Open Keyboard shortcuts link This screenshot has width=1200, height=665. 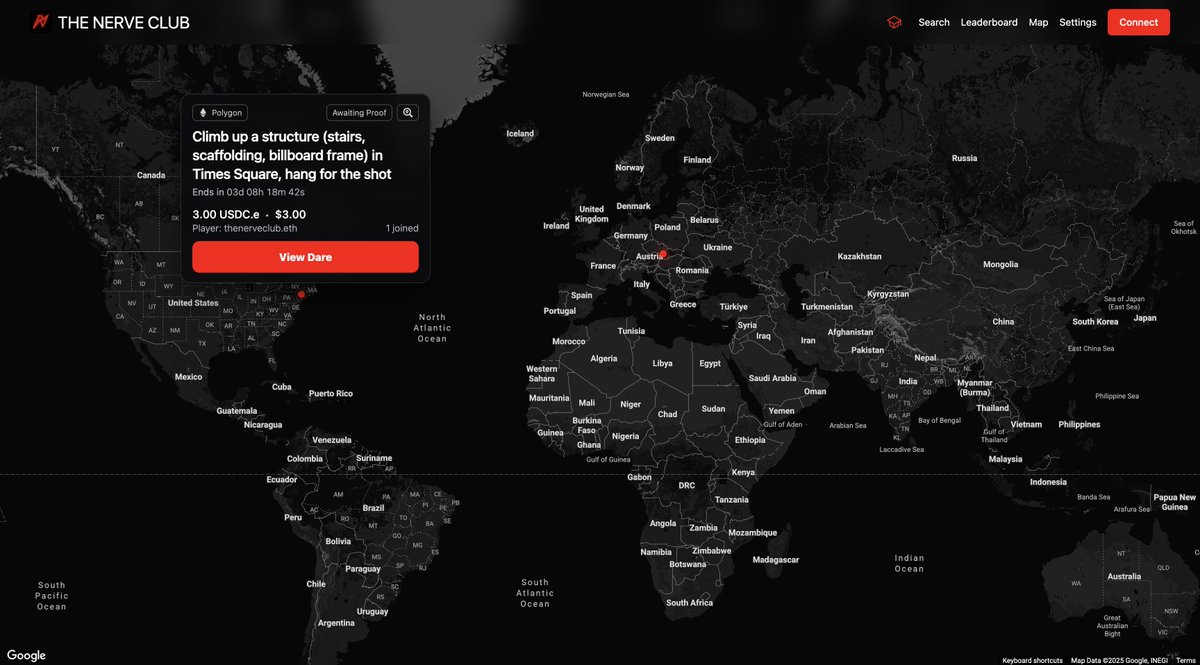click(x=1032, y=660)
